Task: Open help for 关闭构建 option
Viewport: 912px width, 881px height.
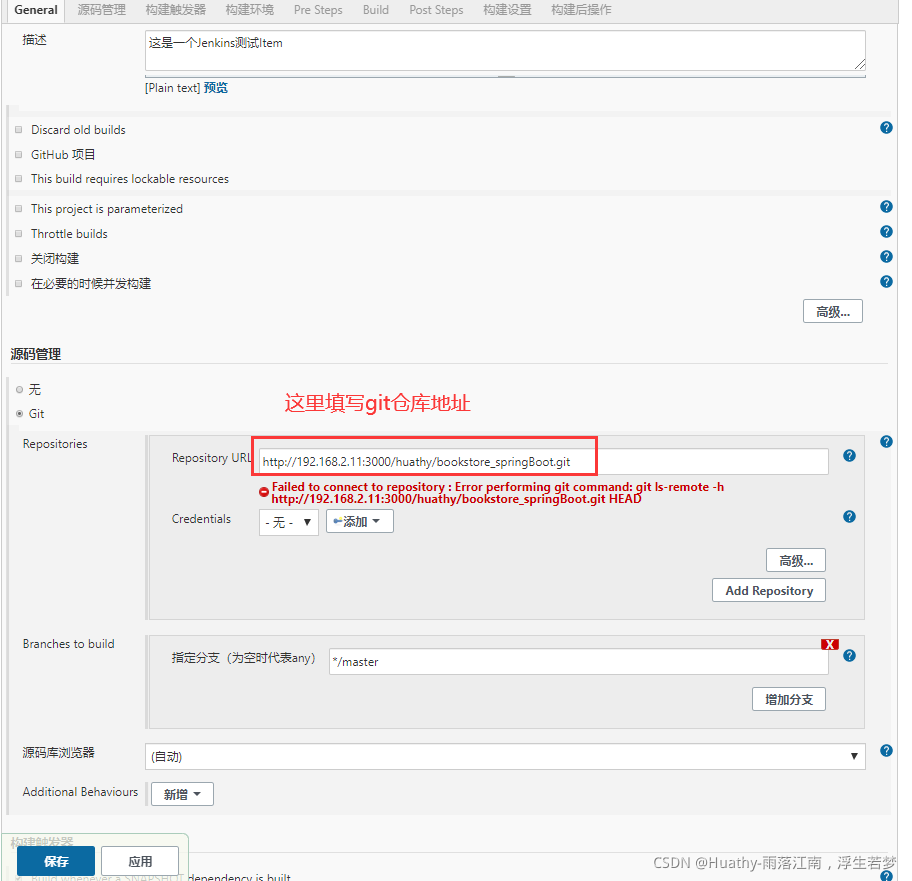Action: pyautogui.click(x=886, y=256)
